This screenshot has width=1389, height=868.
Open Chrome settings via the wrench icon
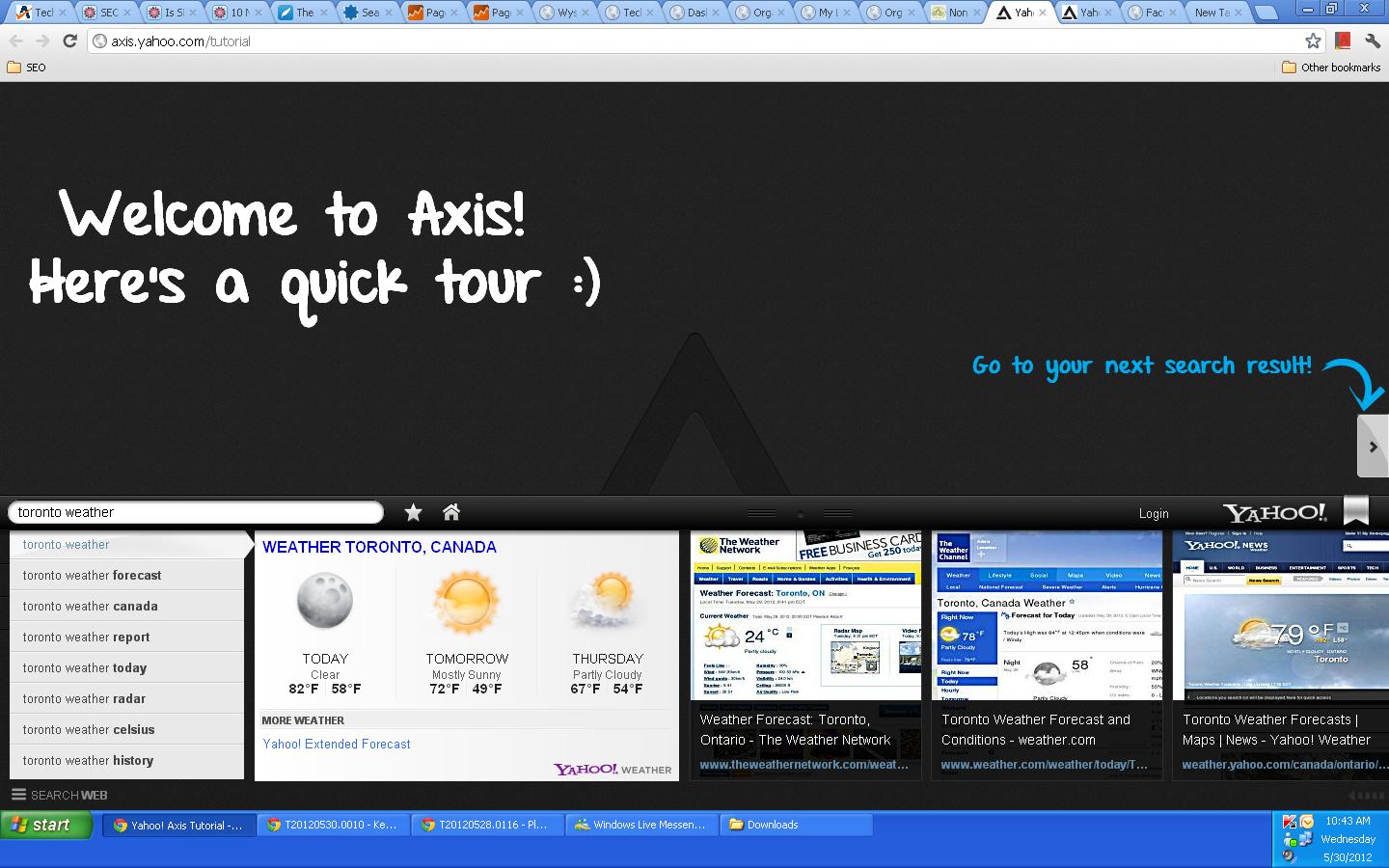pos(1374,41)
